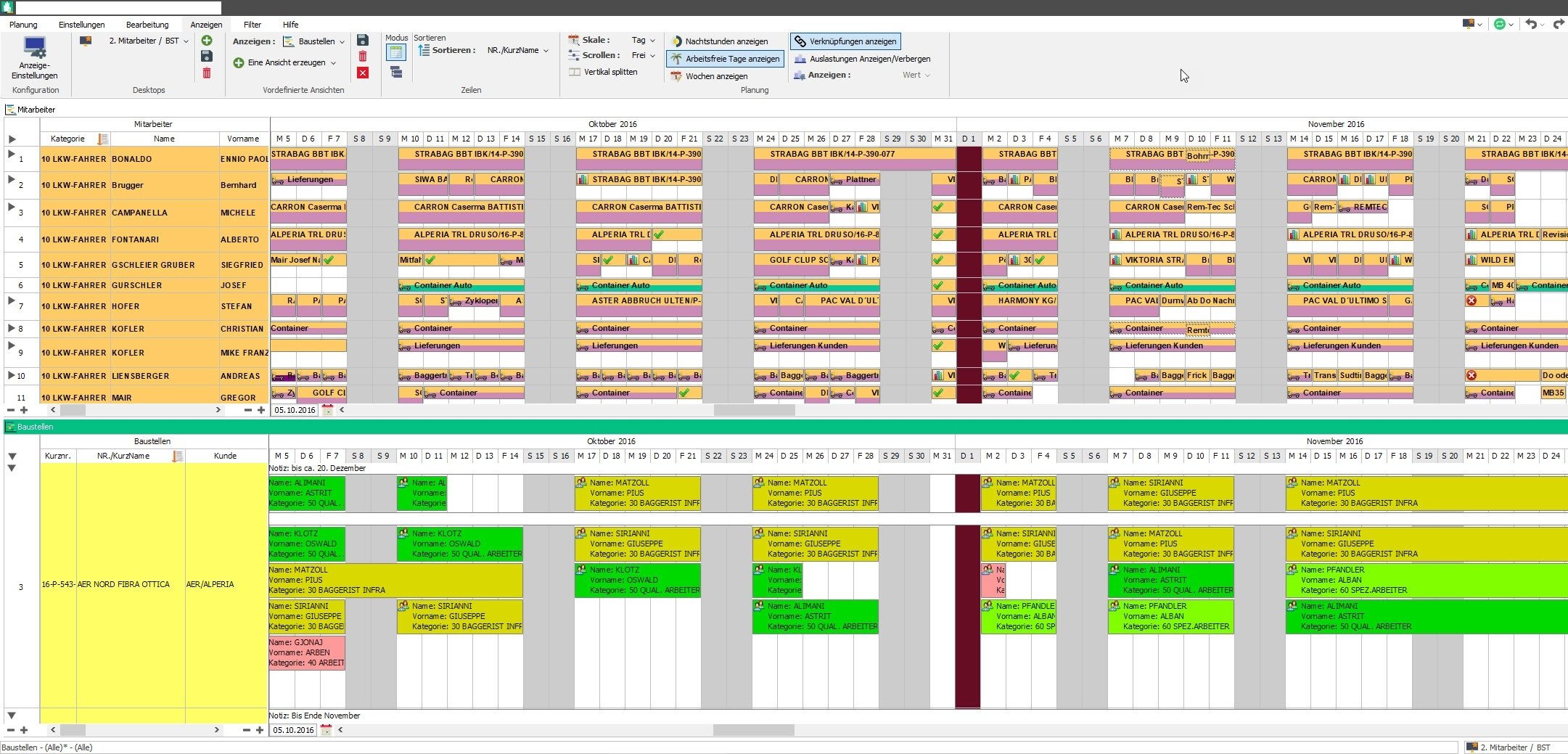The height and width of the screenshot is (754, 1568).
Task: Toggle Verknüpfungen anzeigen
Action: click(x=845, y=41)
